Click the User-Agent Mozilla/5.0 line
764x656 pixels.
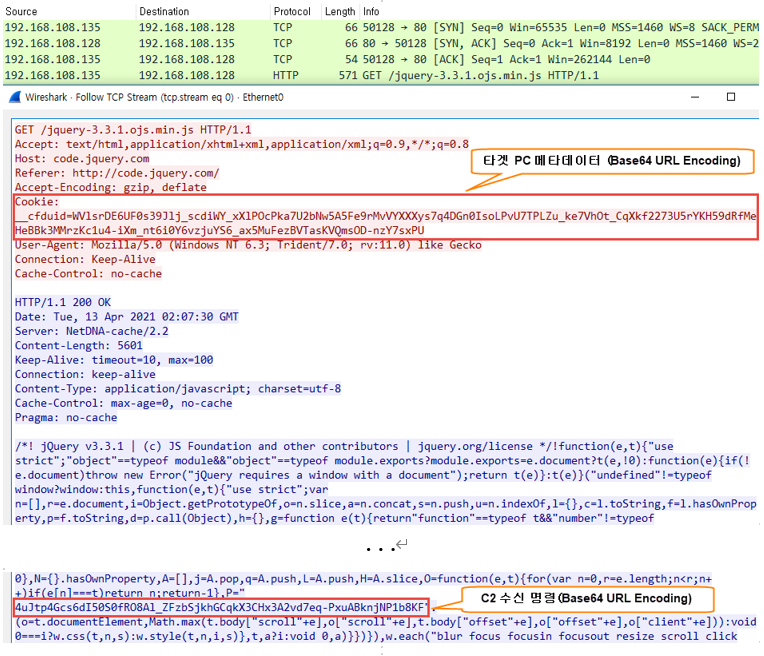point(248,245)
